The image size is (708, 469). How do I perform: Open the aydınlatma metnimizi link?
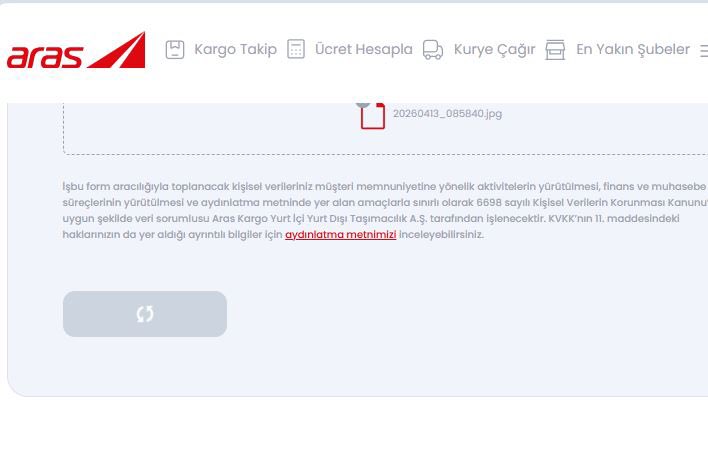[340, 235]
